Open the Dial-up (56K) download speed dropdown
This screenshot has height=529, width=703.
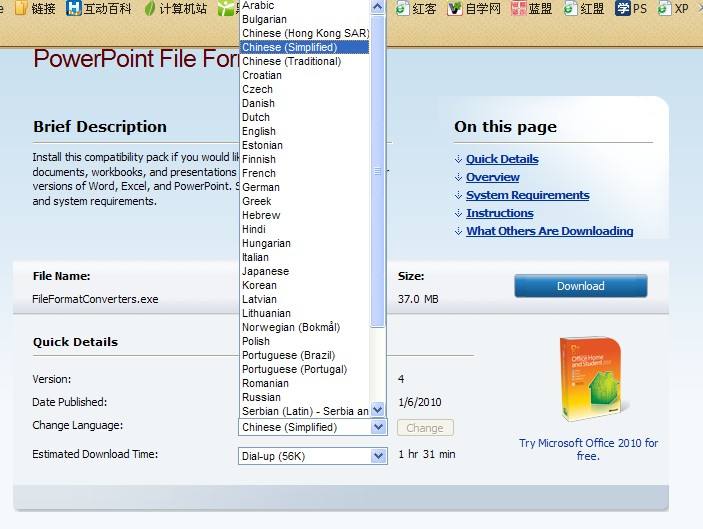(312, 456)
